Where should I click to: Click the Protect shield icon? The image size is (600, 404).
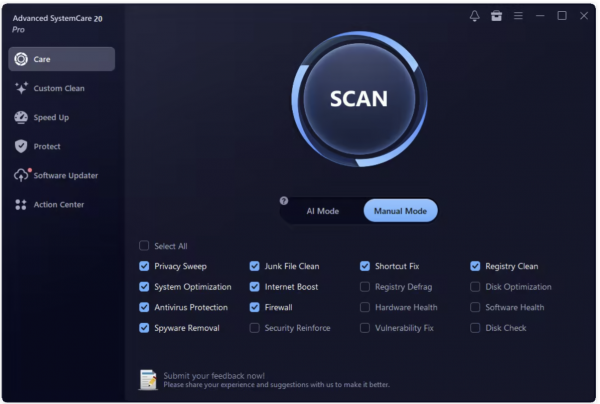click(21, 146)
